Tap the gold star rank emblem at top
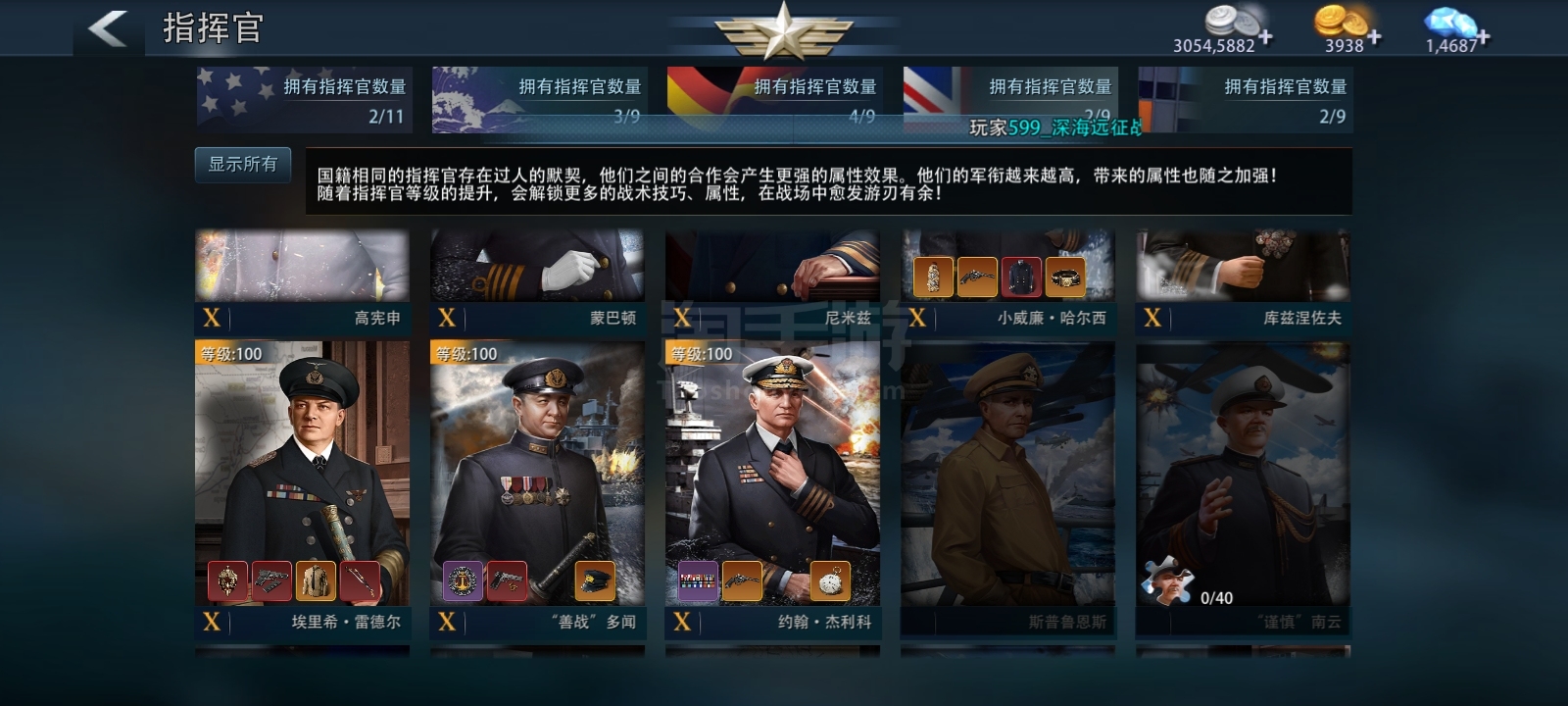 [x=783, y=31]
